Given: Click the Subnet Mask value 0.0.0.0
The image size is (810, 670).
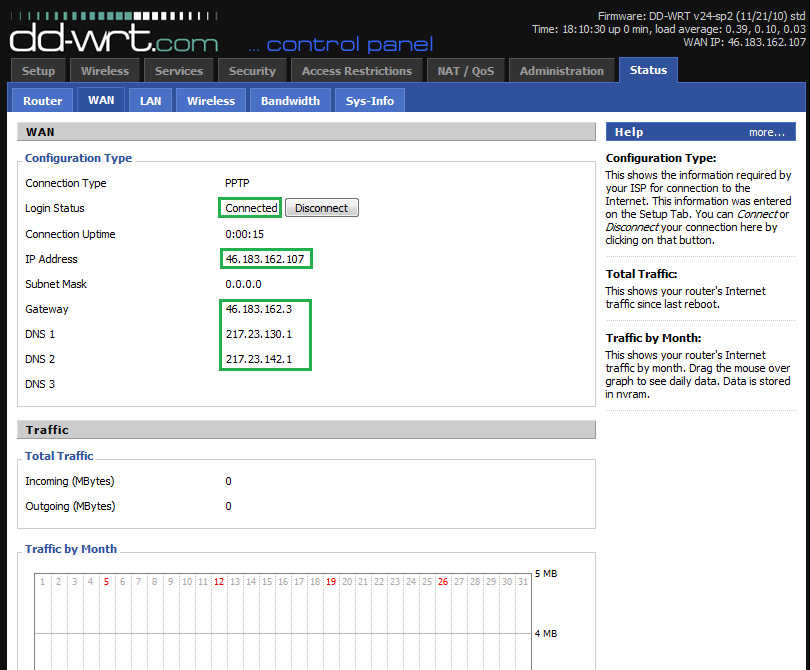Looking at the screenshot, I should click(x=243, y=284).
